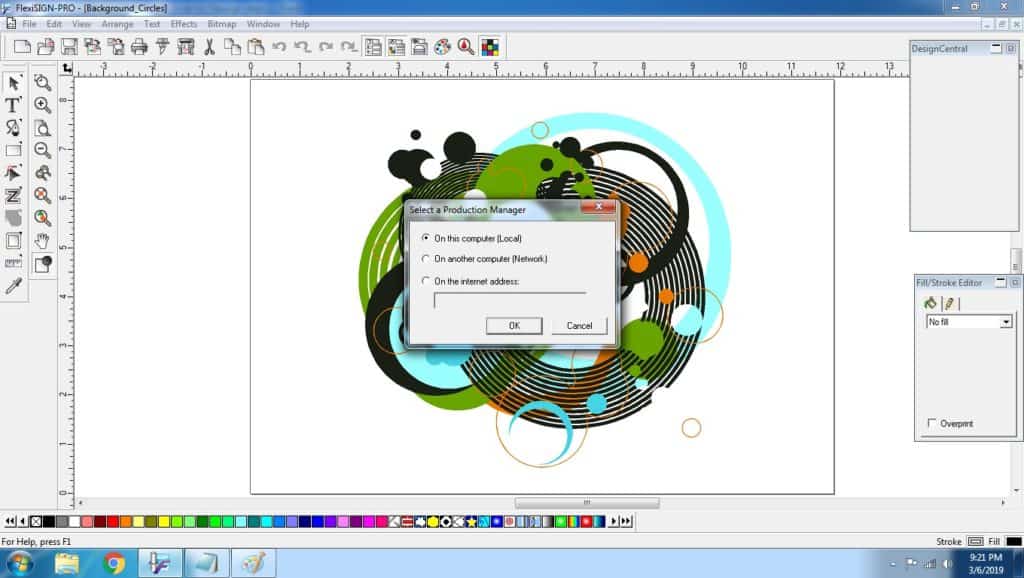1024x578 pixels.
Task: Click the Zoom In magnifier tool
Action: coord(42,104)
